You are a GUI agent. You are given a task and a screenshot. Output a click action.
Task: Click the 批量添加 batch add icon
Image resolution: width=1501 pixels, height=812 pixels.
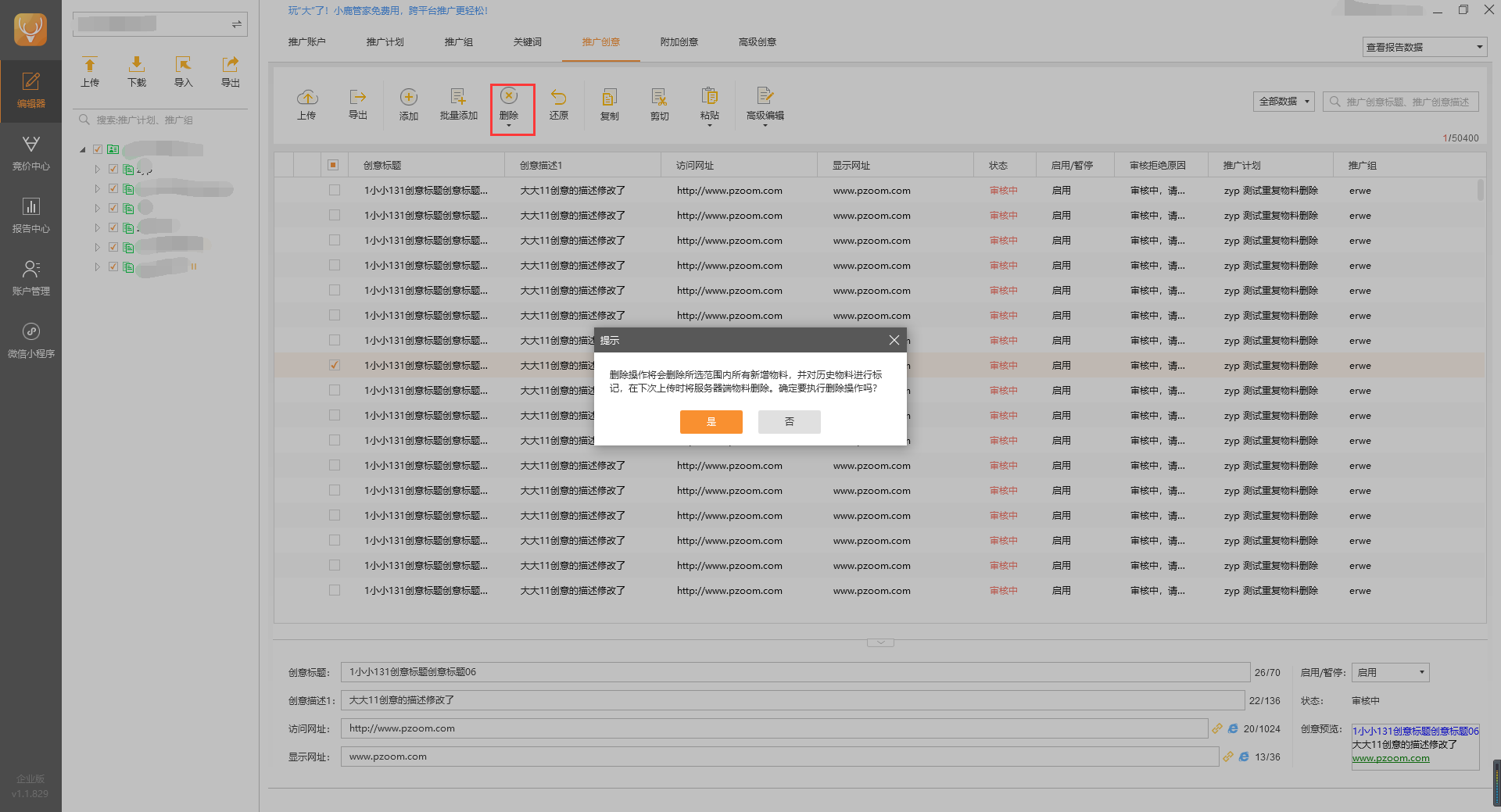pos(458,97)
